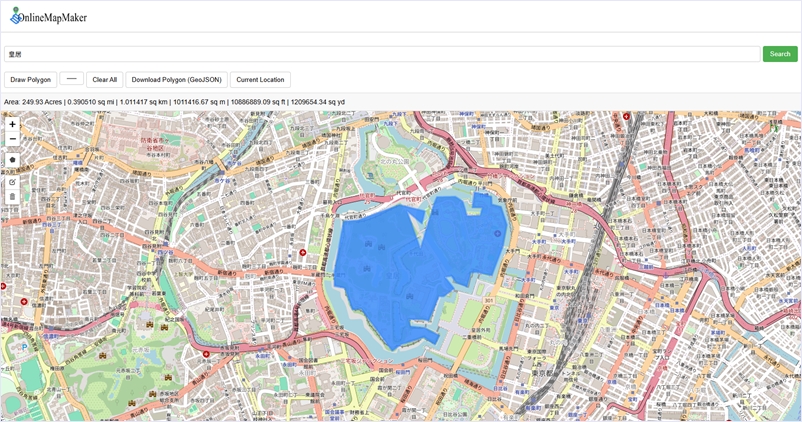The image size is (802, 422).
Task: Click the red metro marker left of polygon
Action: point(303,253)
